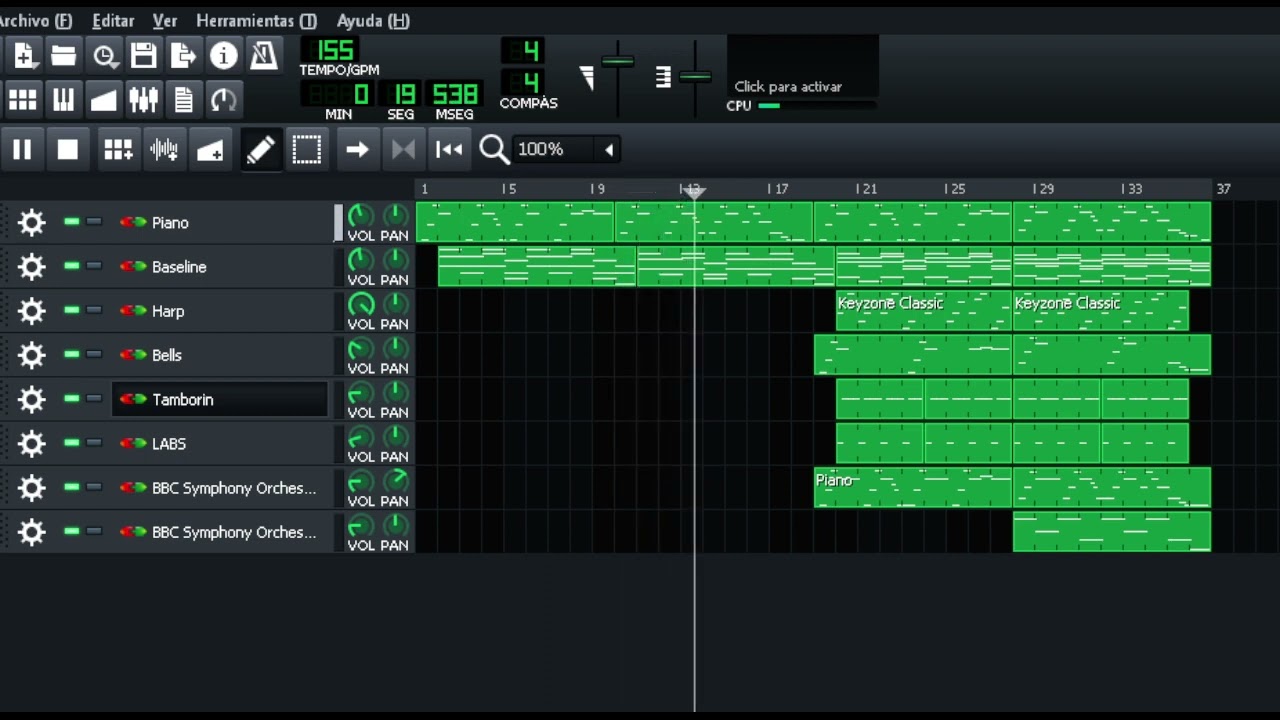Stop song playback
1280x720 pixels.
(68, 150)
